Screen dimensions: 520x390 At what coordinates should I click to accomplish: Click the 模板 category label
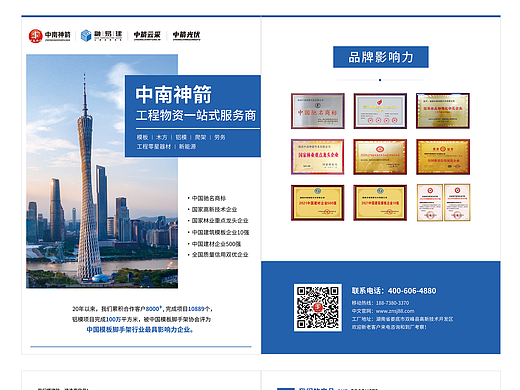click(x=142, y=137)
